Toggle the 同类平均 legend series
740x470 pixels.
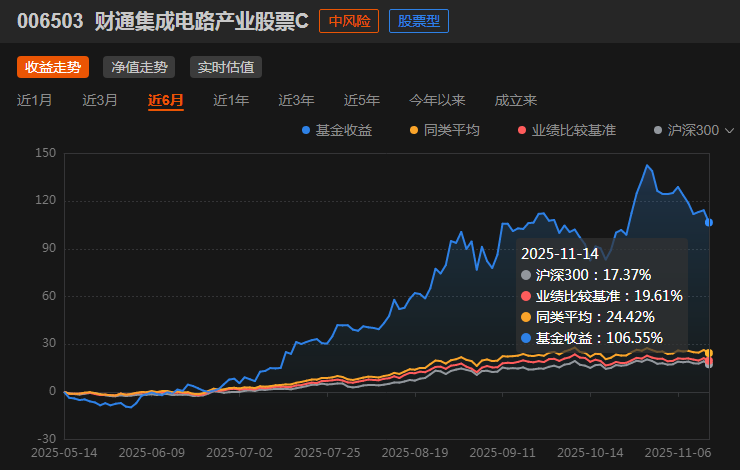click(445, 130)
